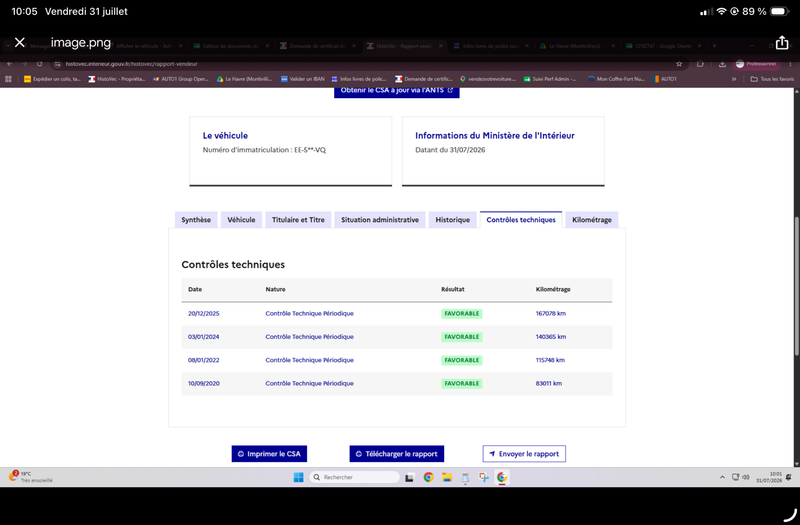The width and height of the screenshot is (800, 525).
Task: Reload the page with the refresh icon
Action: [x=39, y=64]
